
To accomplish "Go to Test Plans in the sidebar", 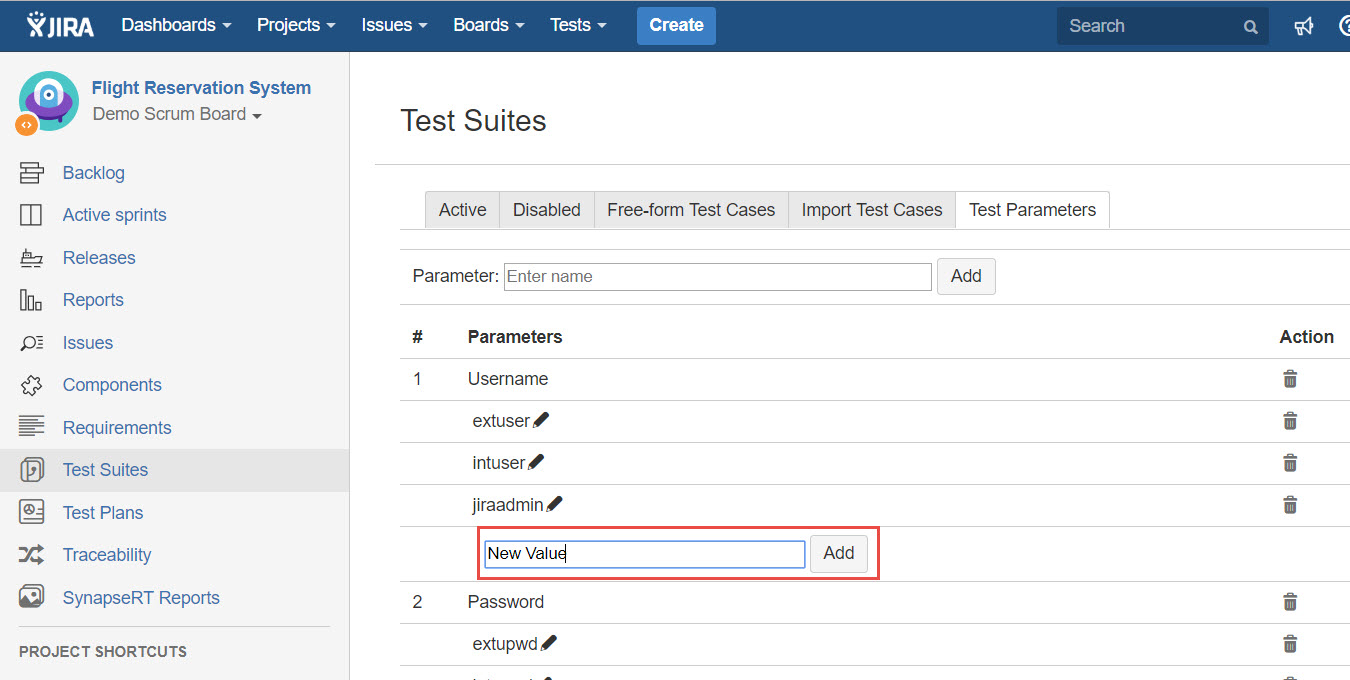I will (103, 513).
